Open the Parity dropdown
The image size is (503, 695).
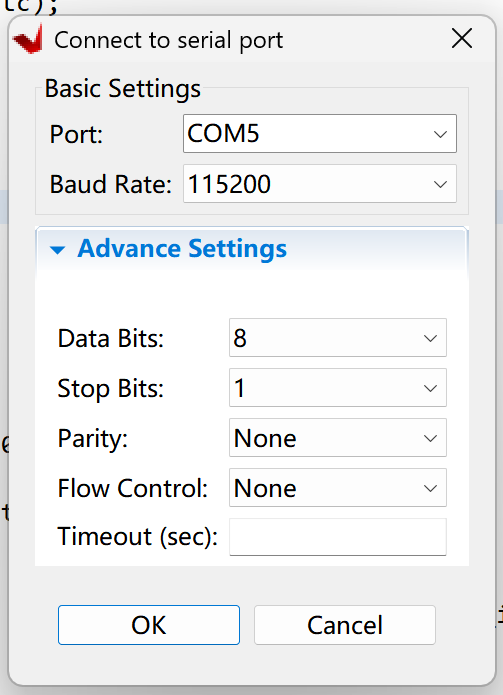pos(338,437)
